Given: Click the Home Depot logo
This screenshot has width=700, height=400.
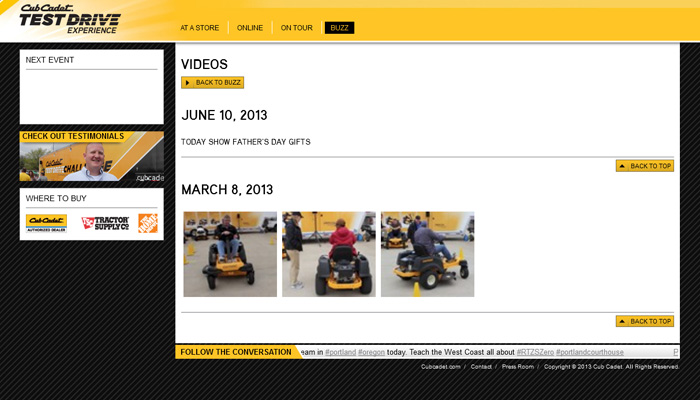Looking at the screenshot, I should click(148, 223).
